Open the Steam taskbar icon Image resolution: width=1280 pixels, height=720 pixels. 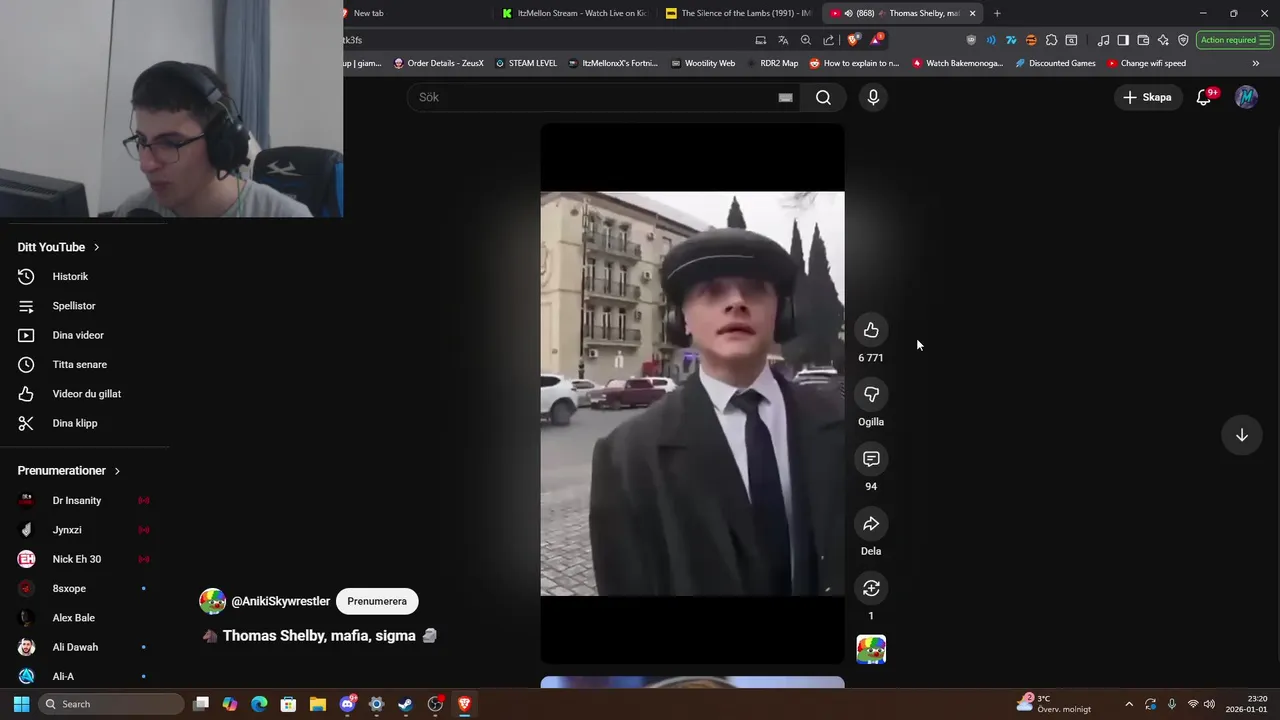(x=405, y=704)
